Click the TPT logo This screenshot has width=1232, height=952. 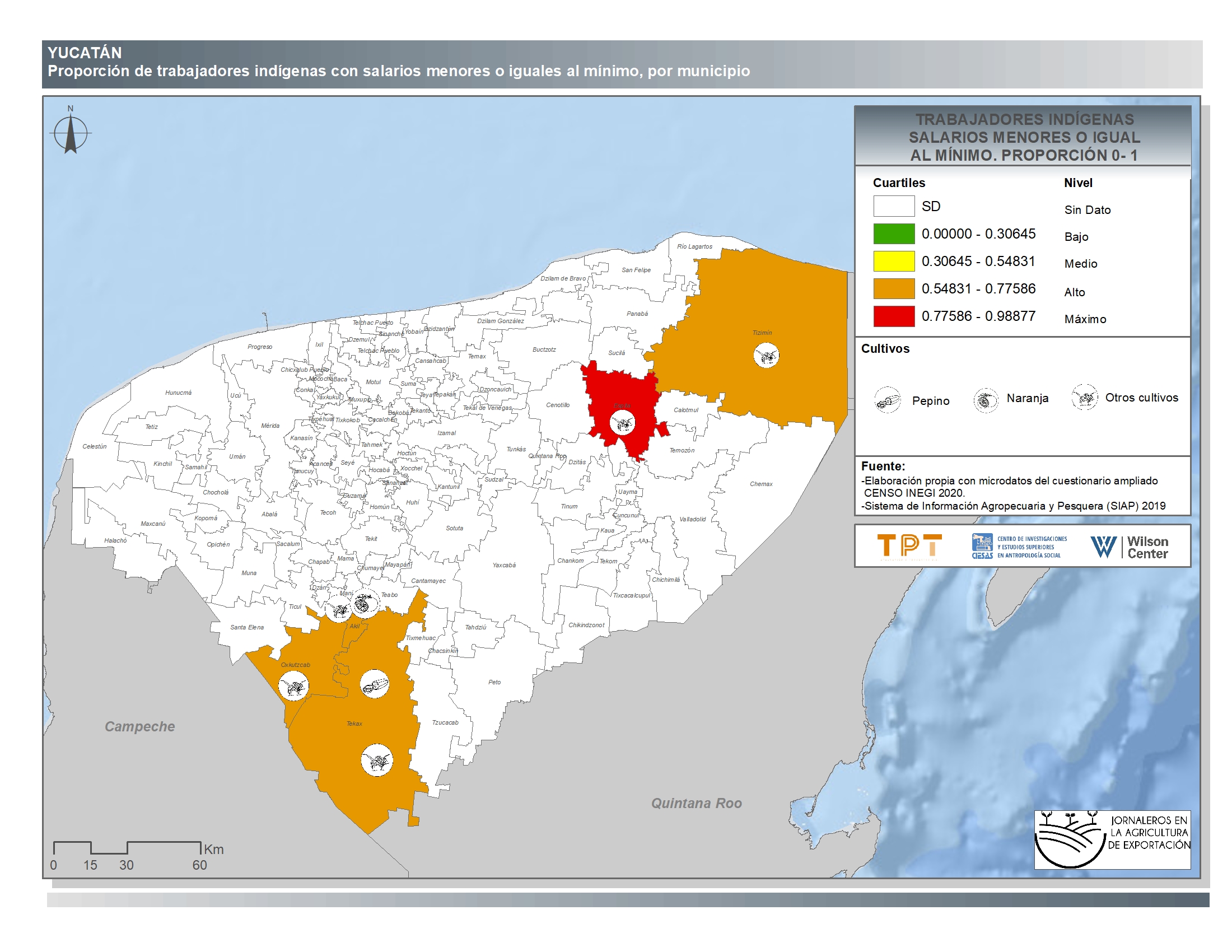(909, 546)
